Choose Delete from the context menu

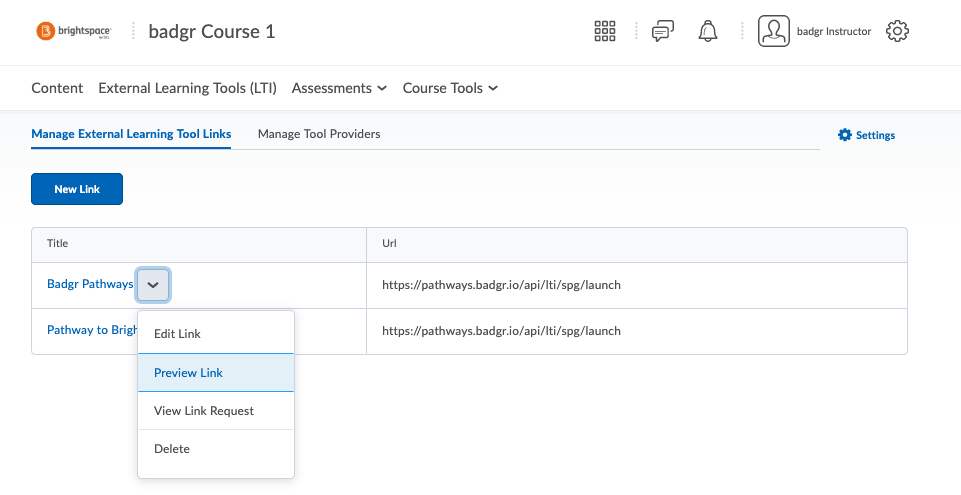(x=216, y=449)
